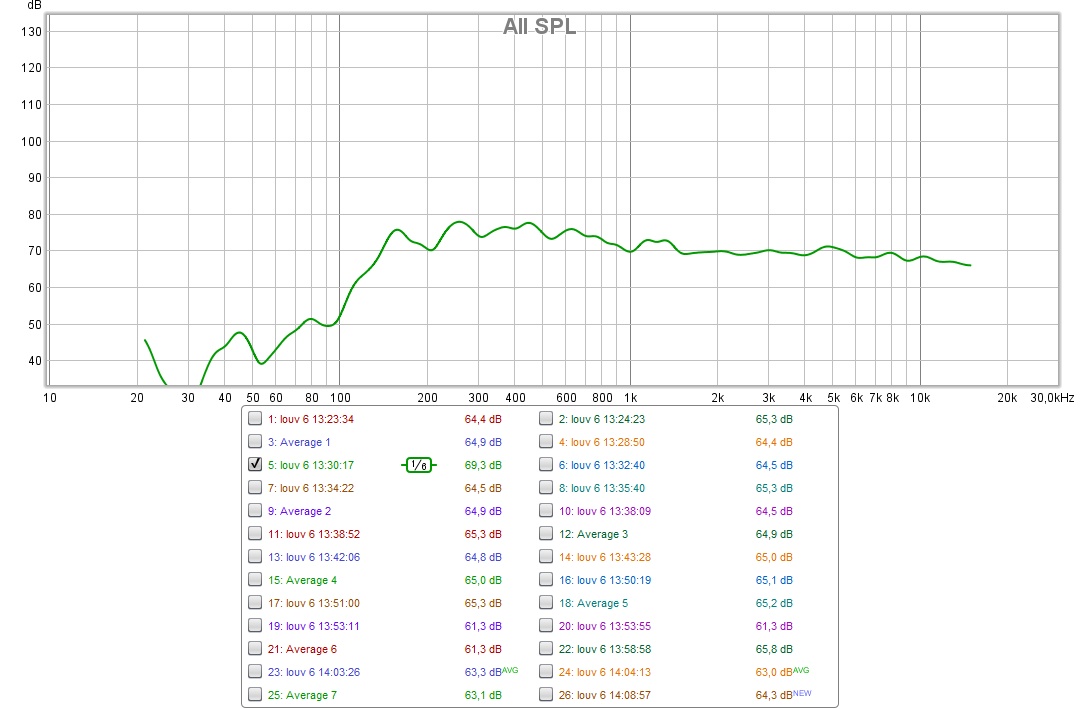Enable the Average 6 trace
Screen dimensions: 1081x709
(x=255, y=649)
